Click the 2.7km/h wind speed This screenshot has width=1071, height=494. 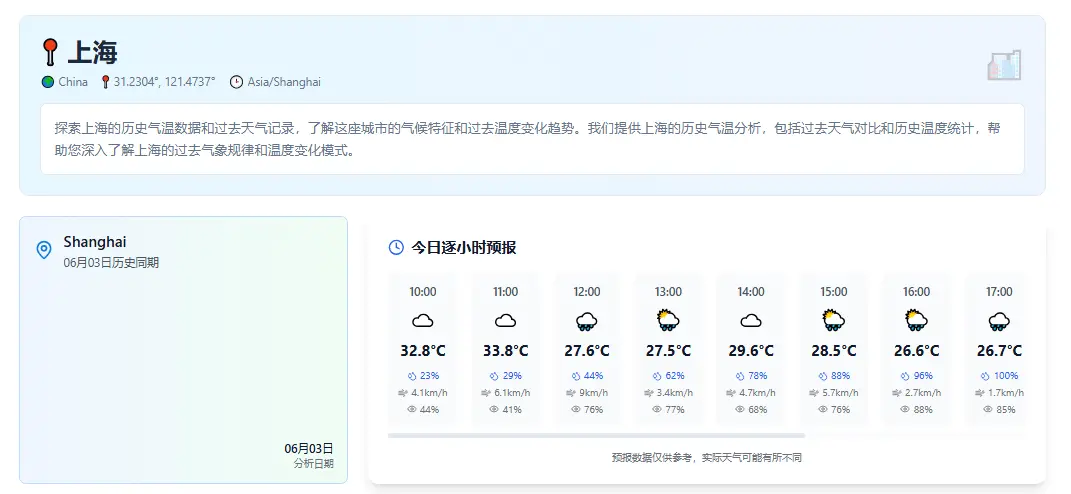tap(923, 393)
